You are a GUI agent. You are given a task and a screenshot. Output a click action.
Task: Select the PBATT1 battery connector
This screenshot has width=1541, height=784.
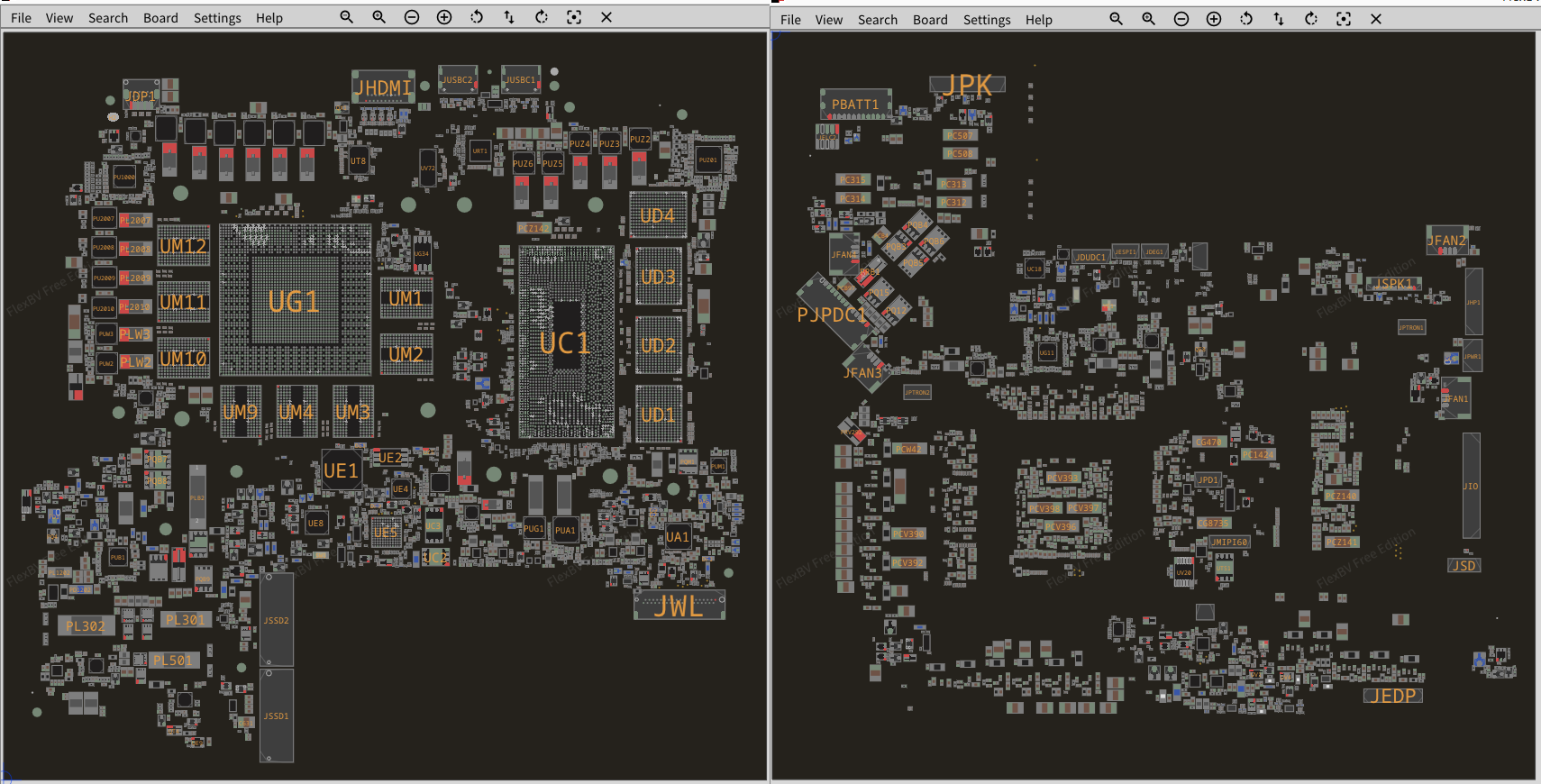click(855, 105)
